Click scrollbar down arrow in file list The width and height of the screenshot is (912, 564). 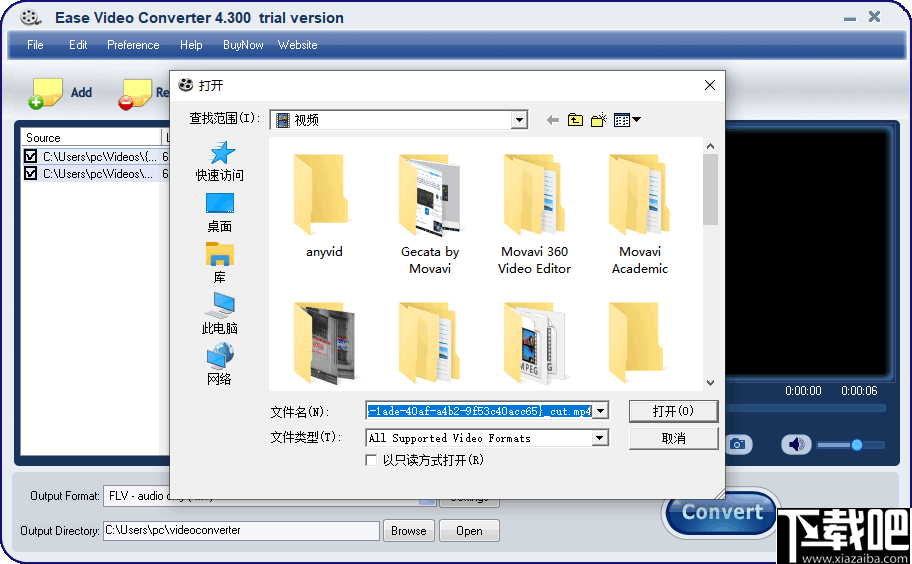[x=710, y=383]
